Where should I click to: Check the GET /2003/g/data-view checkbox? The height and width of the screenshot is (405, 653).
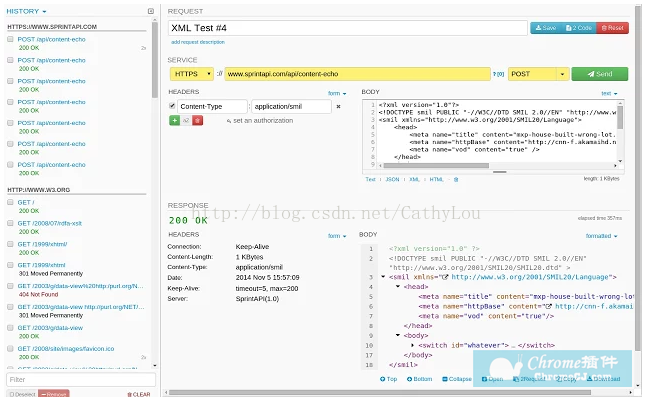point(10,328)
